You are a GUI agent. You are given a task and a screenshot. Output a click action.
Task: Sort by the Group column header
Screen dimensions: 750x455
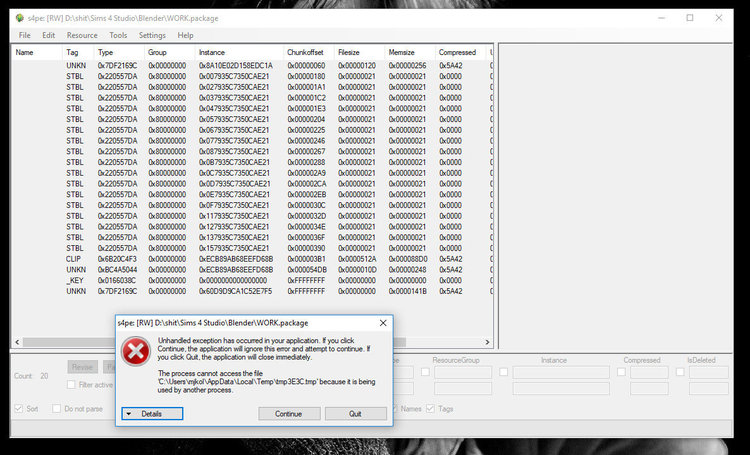click(x=170, y=52)
